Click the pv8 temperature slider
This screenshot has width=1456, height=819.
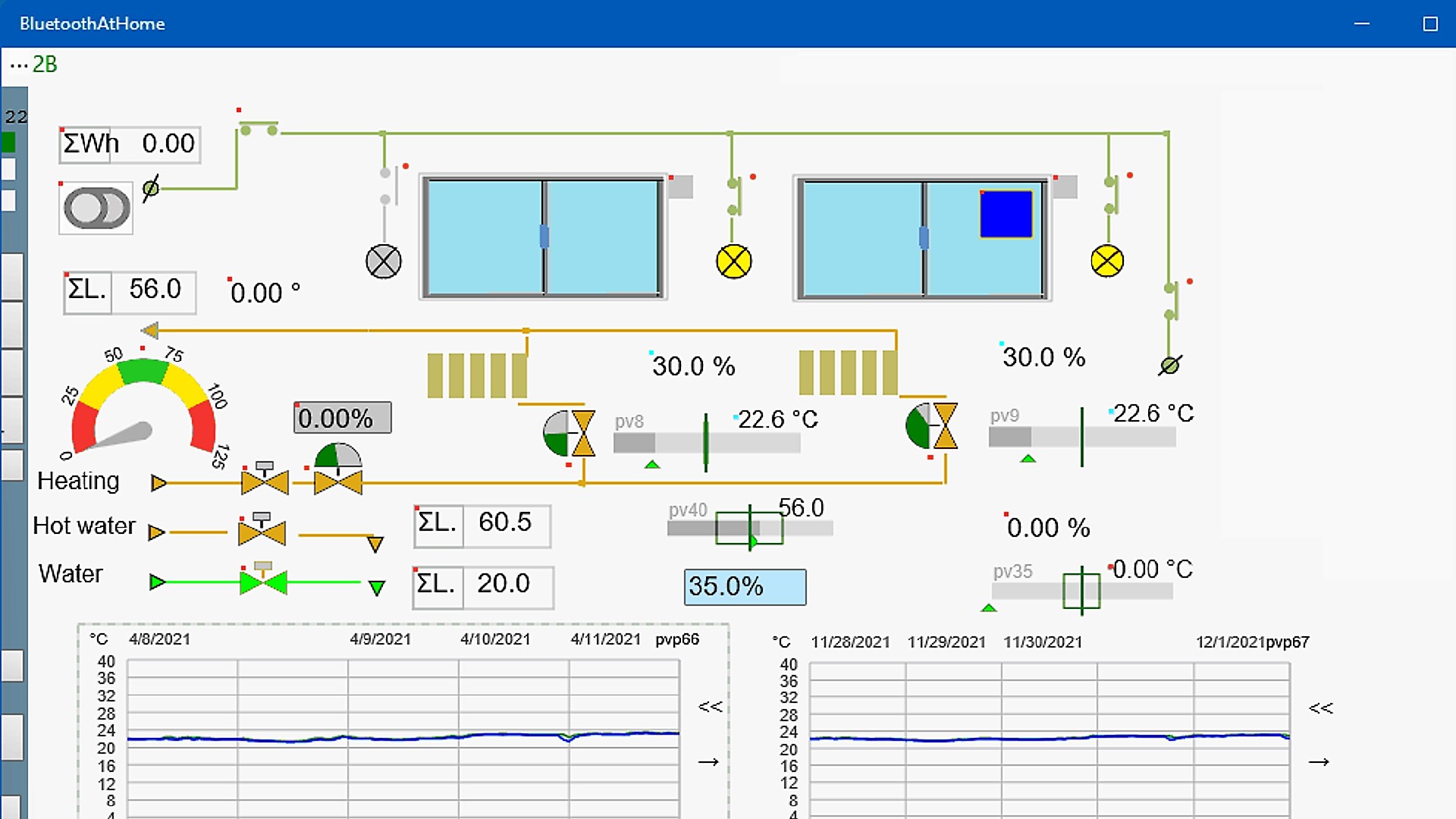706,442
